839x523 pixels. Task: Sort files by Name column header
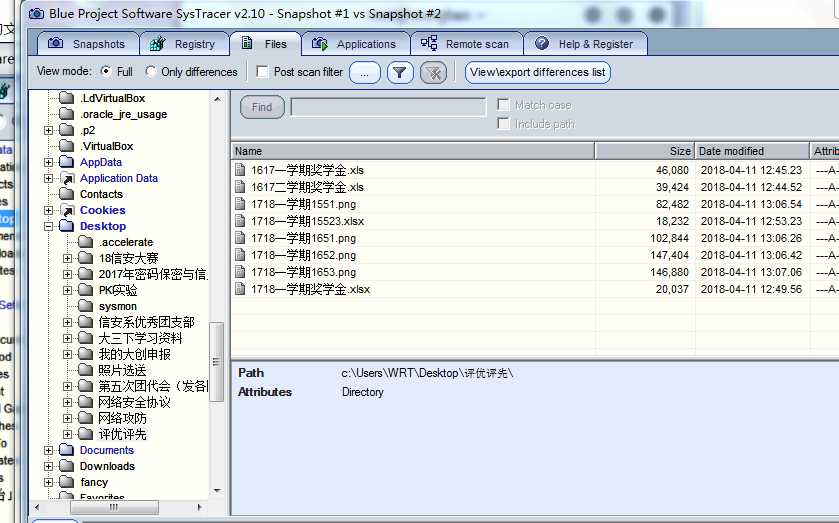tap(413, 151)
